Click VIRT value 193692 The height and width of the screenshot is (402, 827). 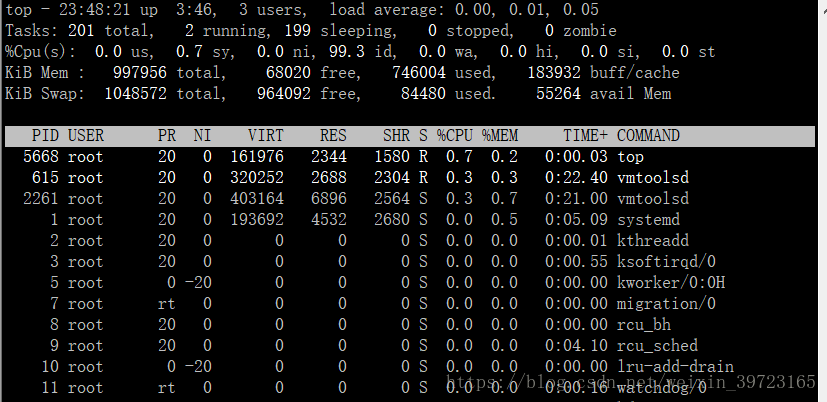257,220
